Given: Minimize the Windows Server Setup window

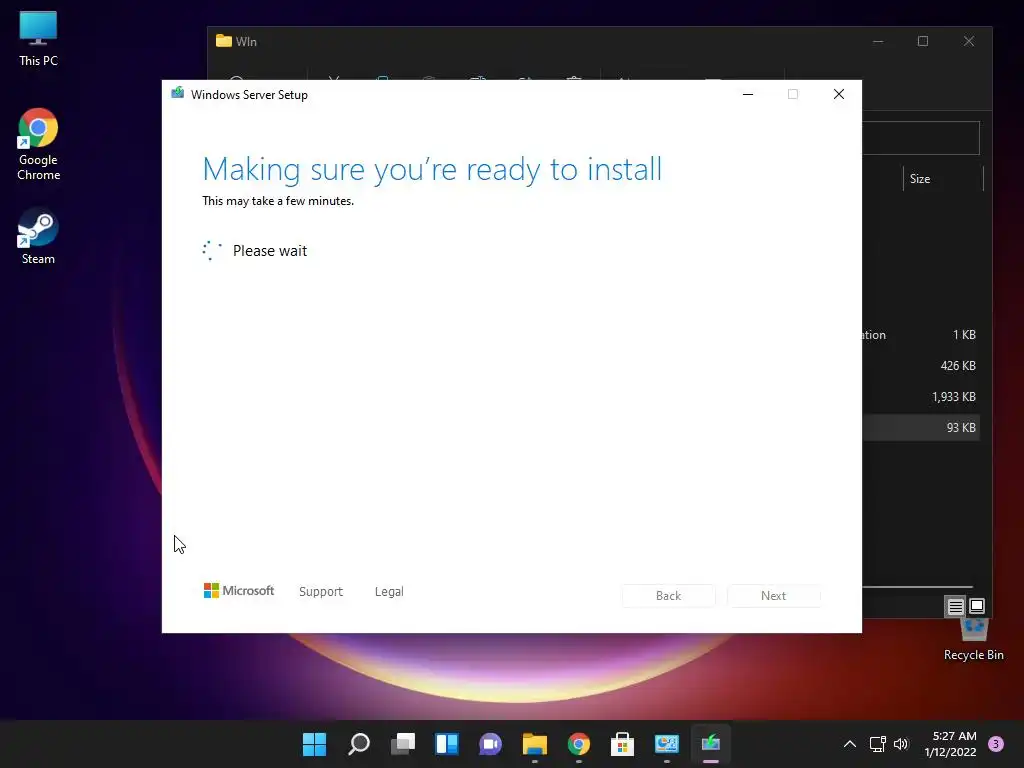Looking at the screenshot, I should point(748,95).
